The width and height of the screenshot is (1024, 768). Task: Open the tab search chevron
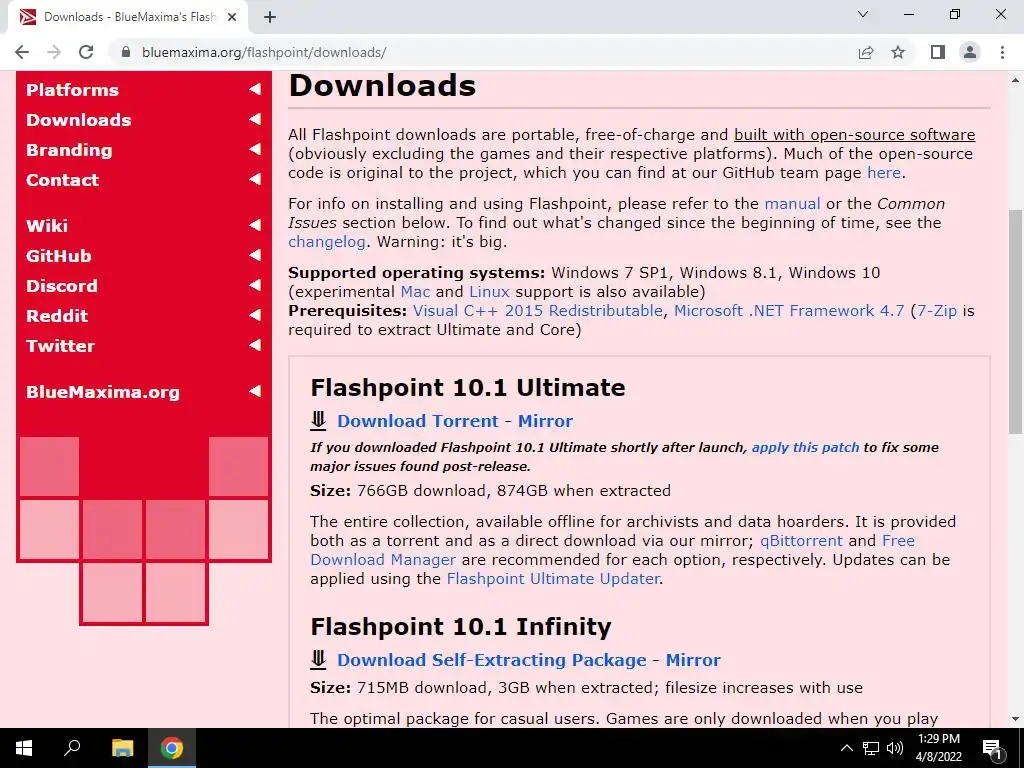863,14
